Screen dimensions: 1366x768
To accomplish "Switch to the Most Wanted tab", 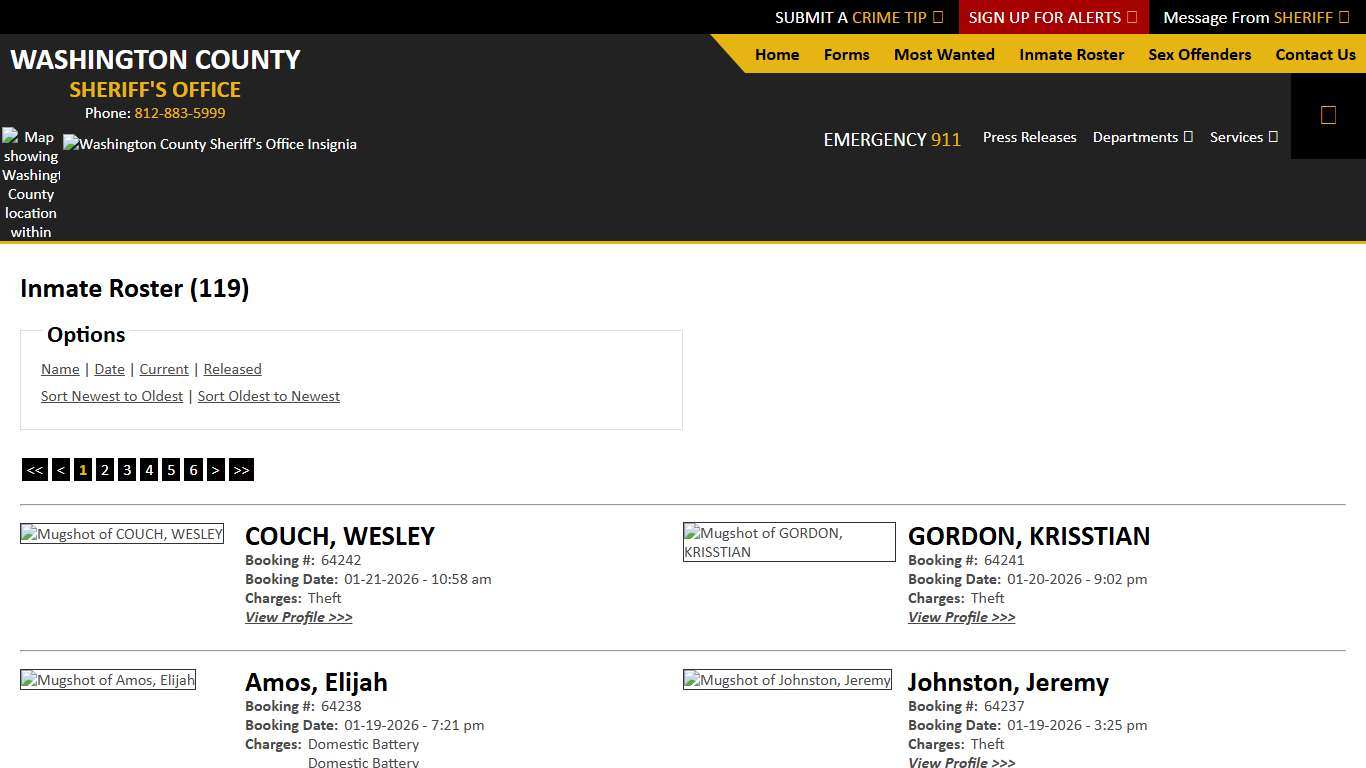I will coord(943,55).
